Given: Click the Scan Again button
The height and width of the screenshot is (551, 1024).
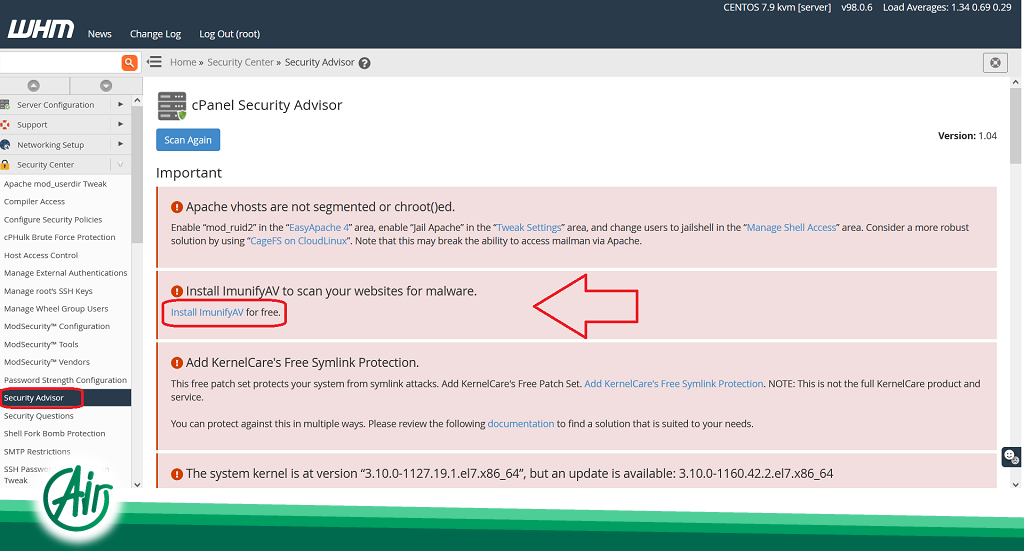Looking at the screenshot, I should [188, 140].
